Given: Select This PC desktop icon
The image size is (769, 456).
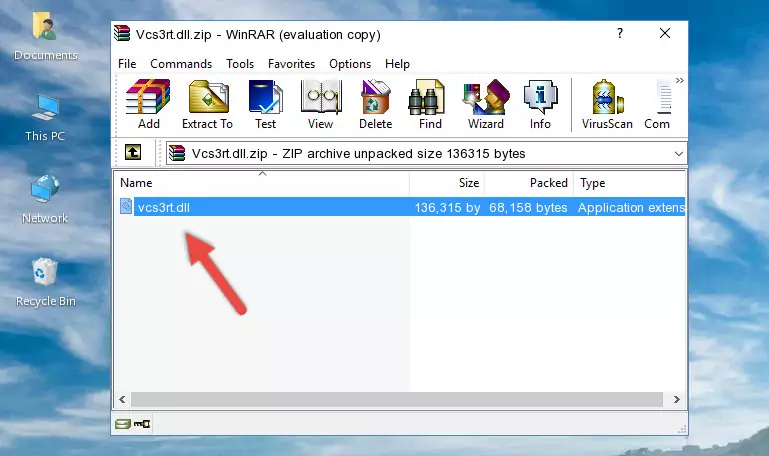Looking at the screenshot, I should tap(45, 118).
